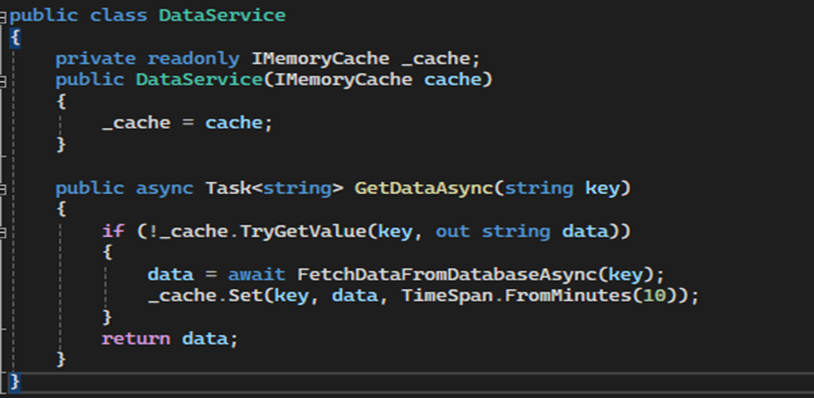Click the return keyword

(x=136, y=339)
